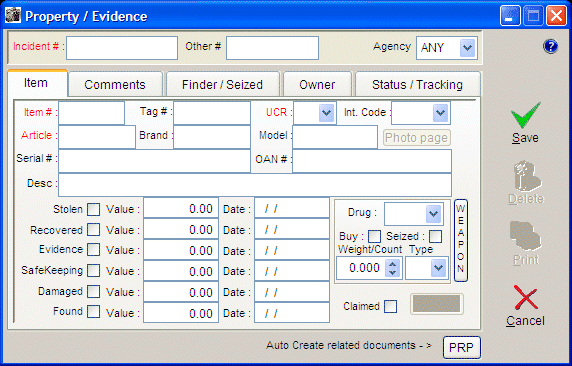Minimize the Property / Evidence window
This screenshot has height=366, width=572.
pos(510,16)
